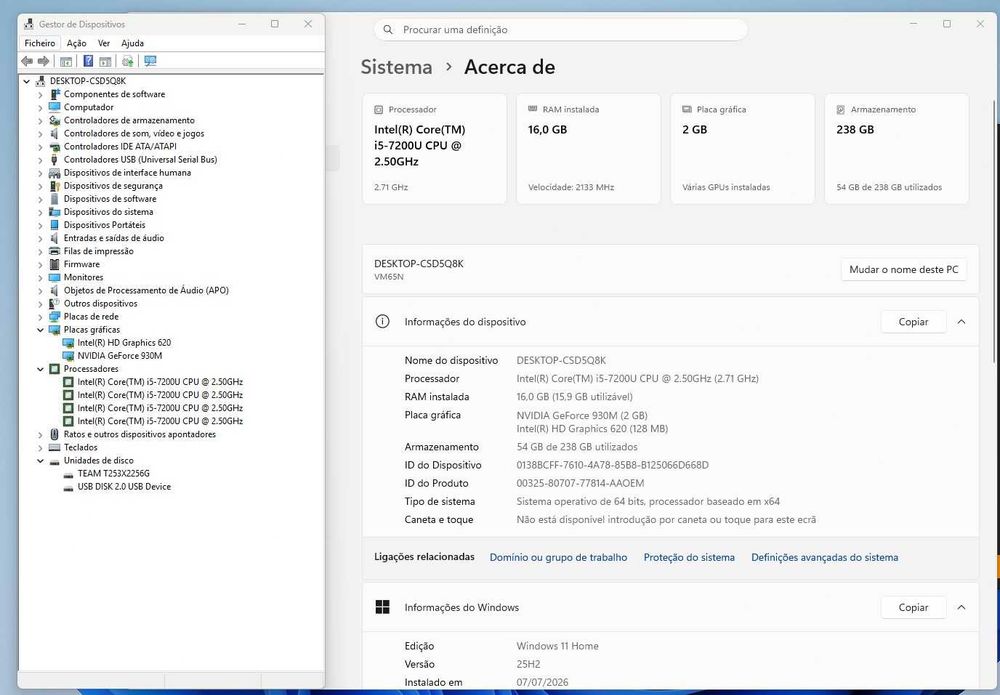
Task: Click the Processador card at top
Action: (x=434, y=149)
